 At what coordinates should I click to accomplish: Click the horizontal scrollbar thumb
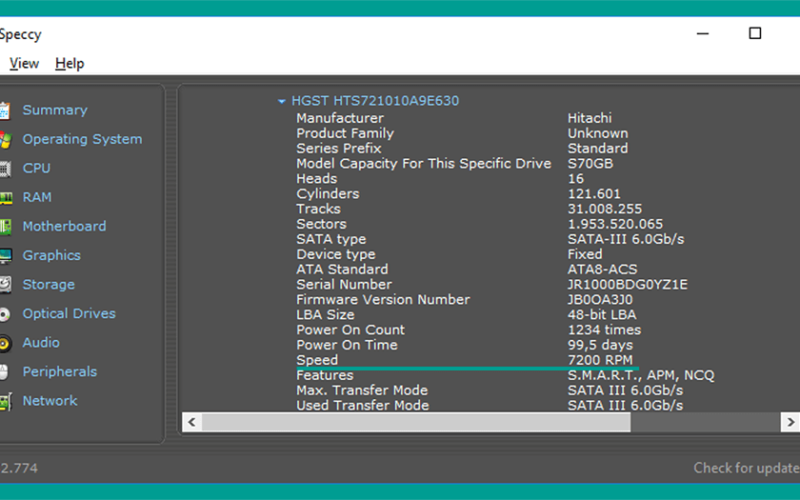pyautogui.click(x=416, y=422)
